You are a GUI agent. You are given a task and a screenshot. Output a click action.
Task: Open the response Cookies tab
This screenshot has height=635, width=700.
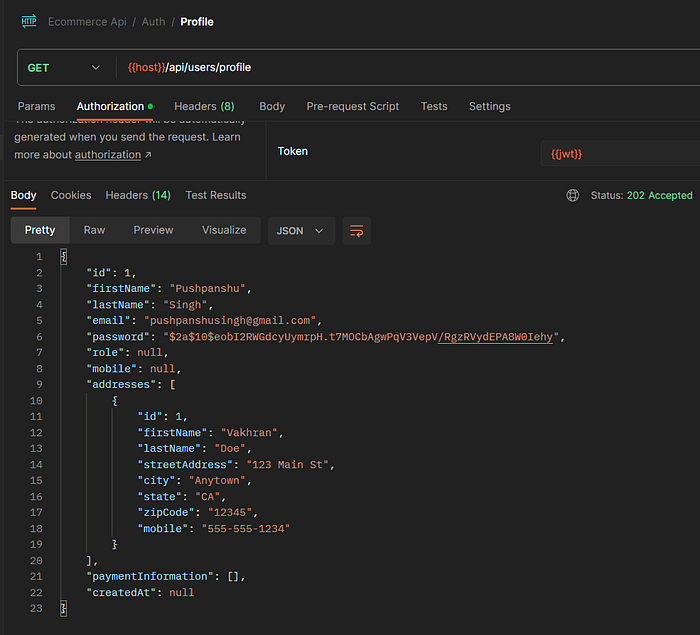(x=71, y=196)
